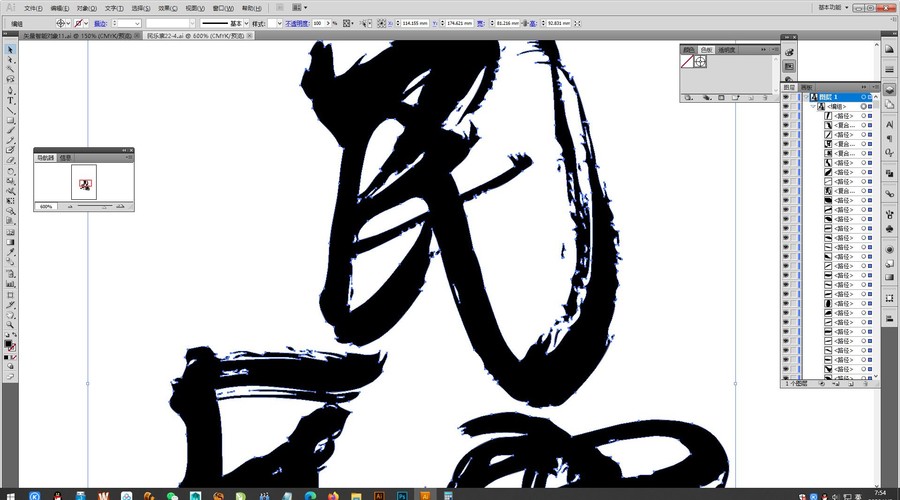Select the Selection tool (black arrow)

tap(10, 50)
